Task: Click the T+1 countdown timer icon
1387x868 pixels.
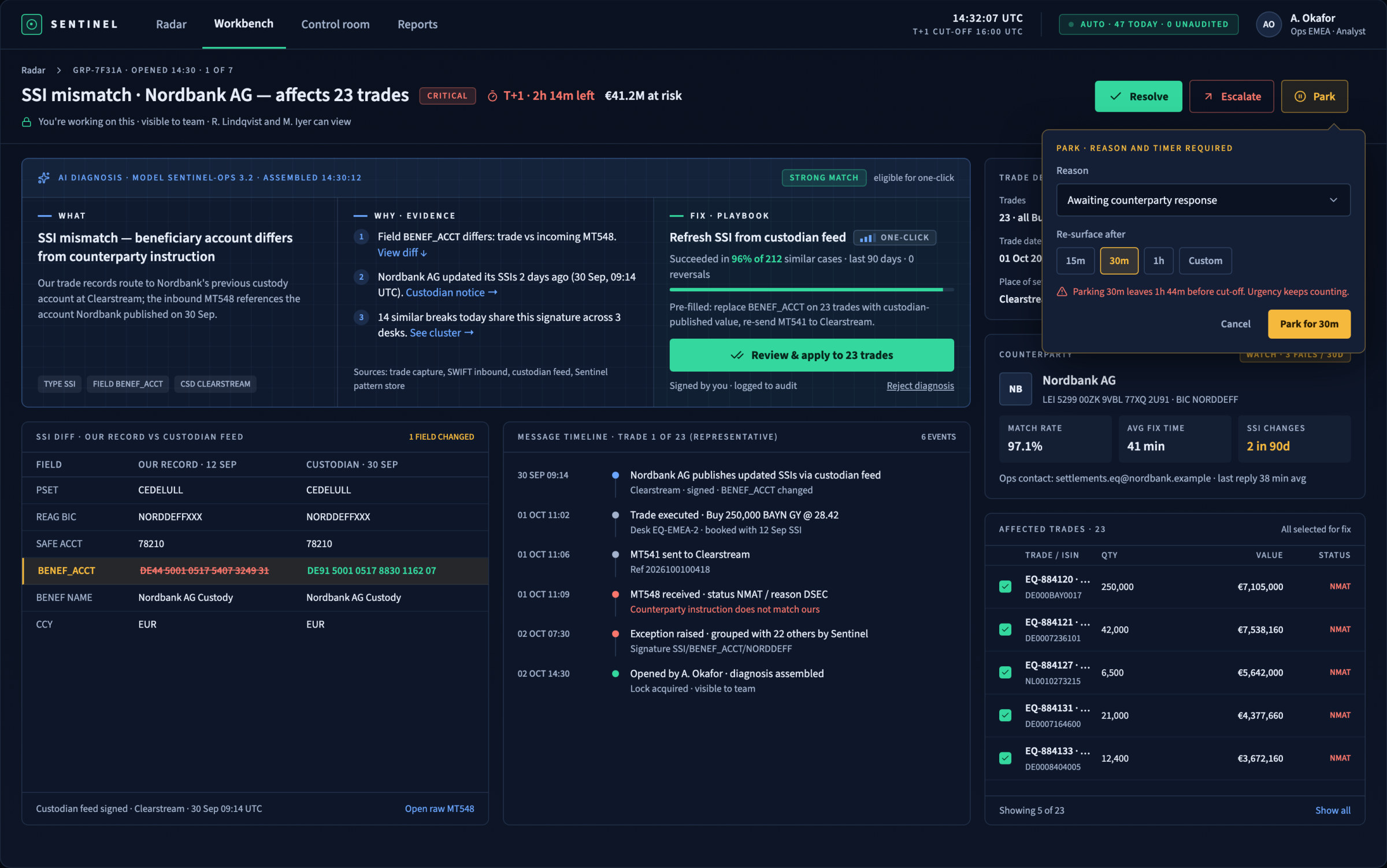Action: pos(492,96)
